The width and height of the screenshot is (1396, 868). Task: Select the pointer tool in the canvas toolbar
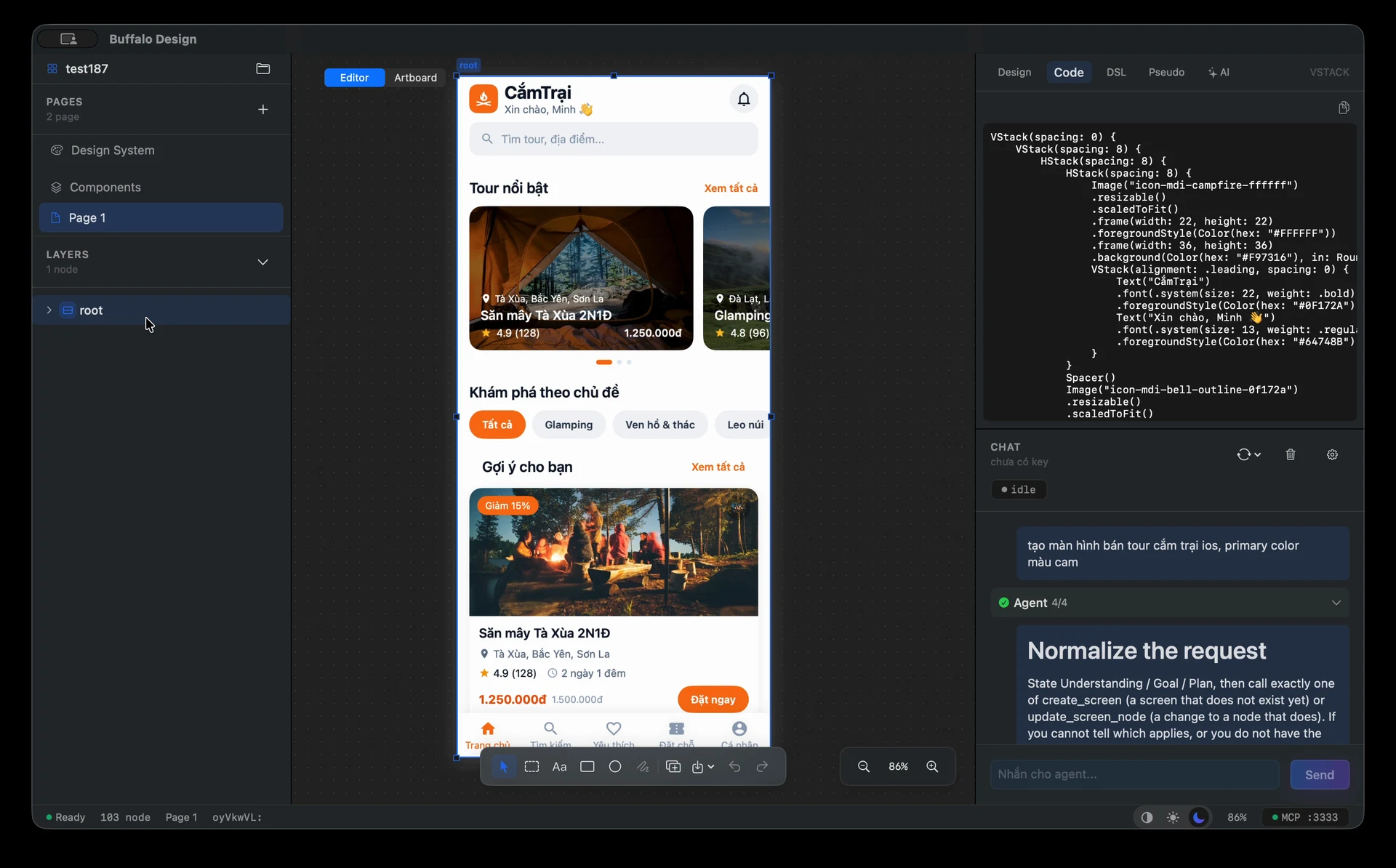pyautogui.click(x=503, y=766)
